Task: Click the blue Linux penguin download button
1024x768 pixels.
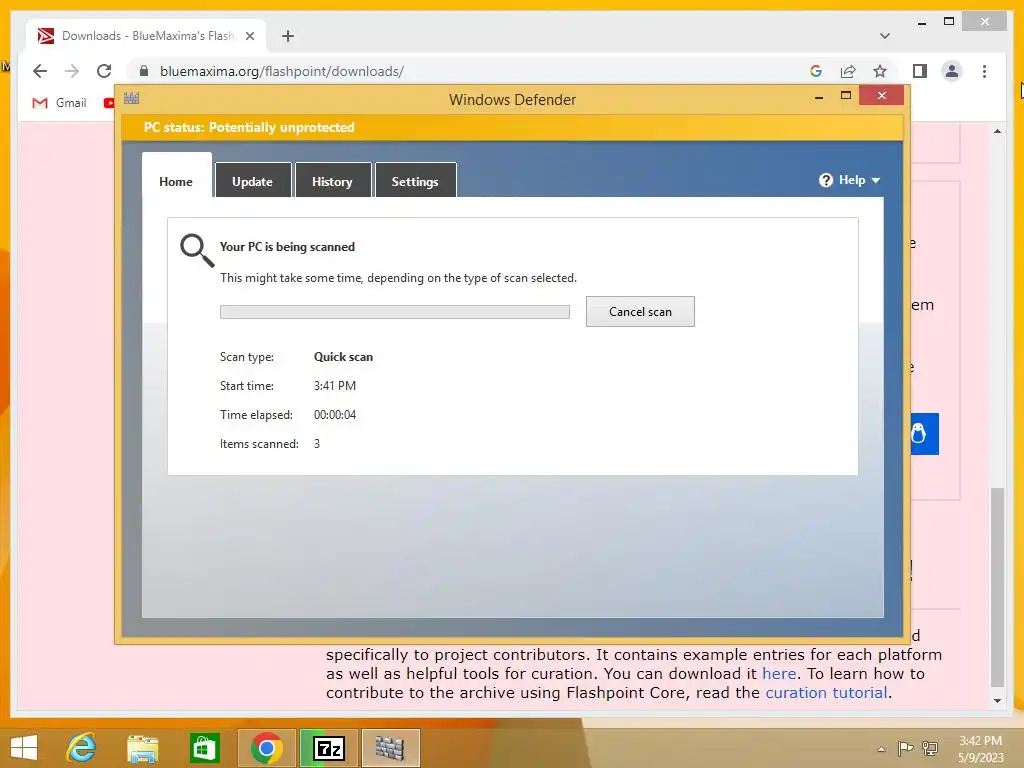Action: pos(925,434)
